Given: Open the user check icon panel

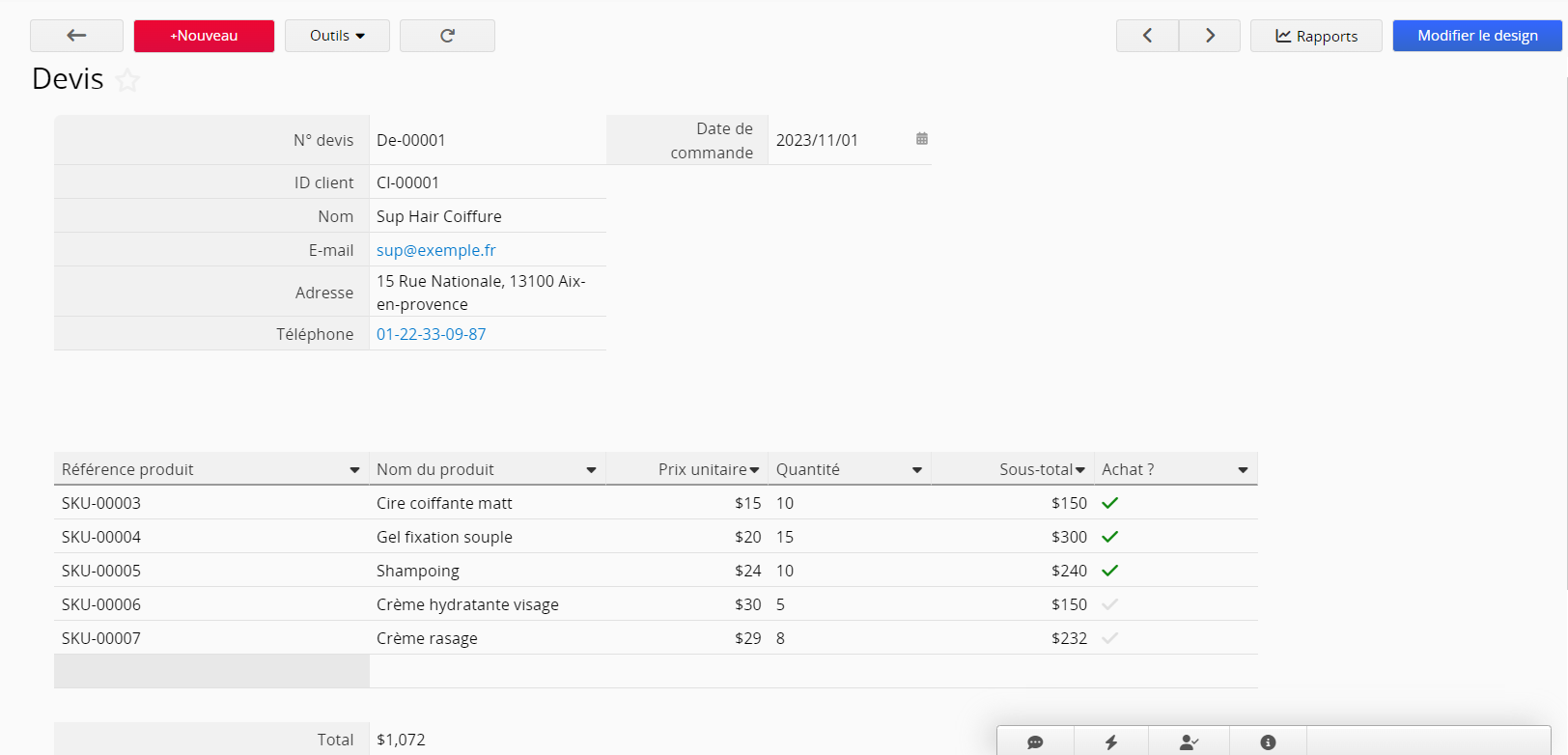Looking at the screenshot, I should [x=1189, y=741].
